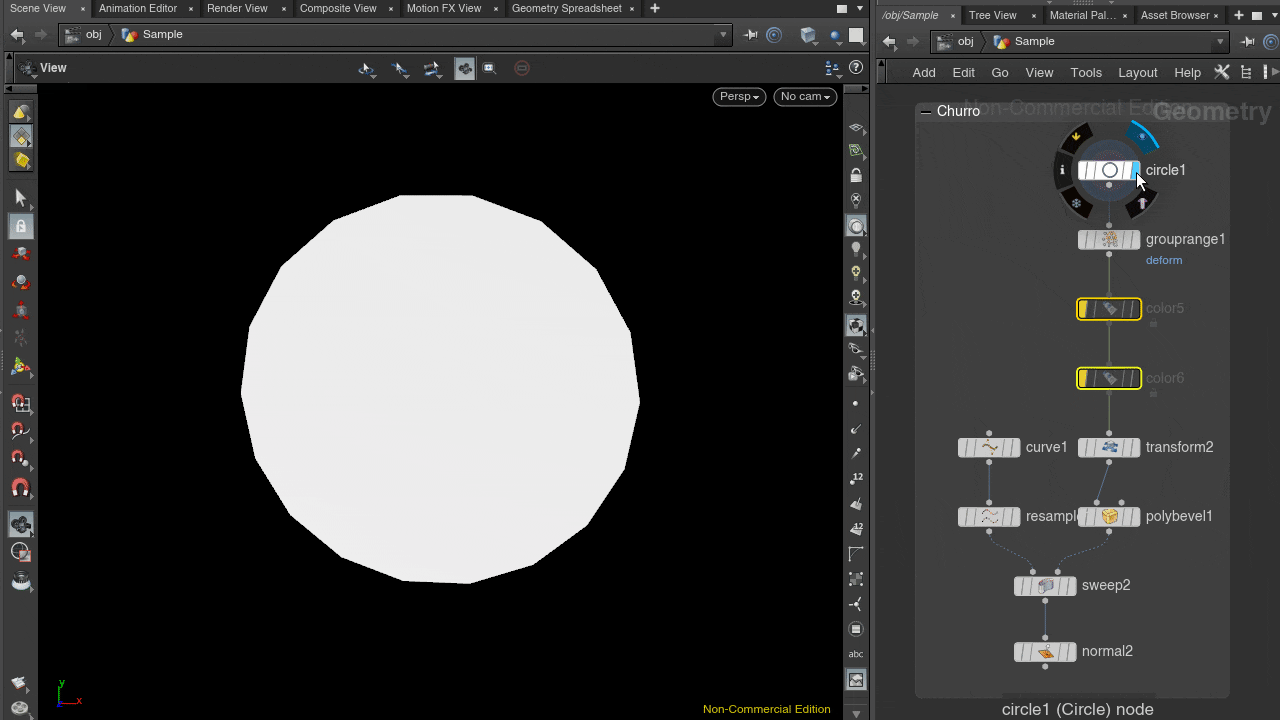The image size is (1280, 720).
Task: Open the No cam camera dropdown
Action: pos(805,96)
